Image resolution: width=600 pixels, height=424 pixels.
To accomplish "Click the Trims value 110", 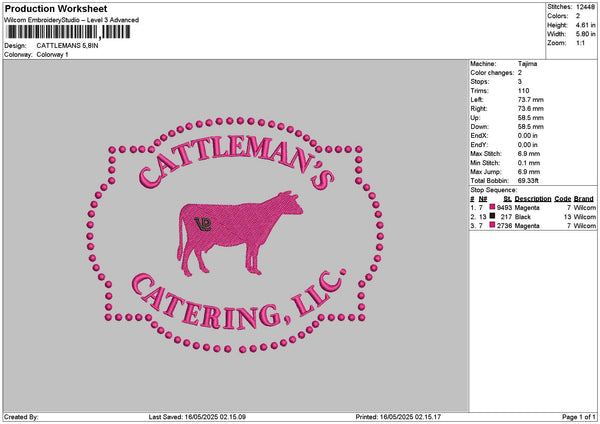I will (x=523, y=91).
